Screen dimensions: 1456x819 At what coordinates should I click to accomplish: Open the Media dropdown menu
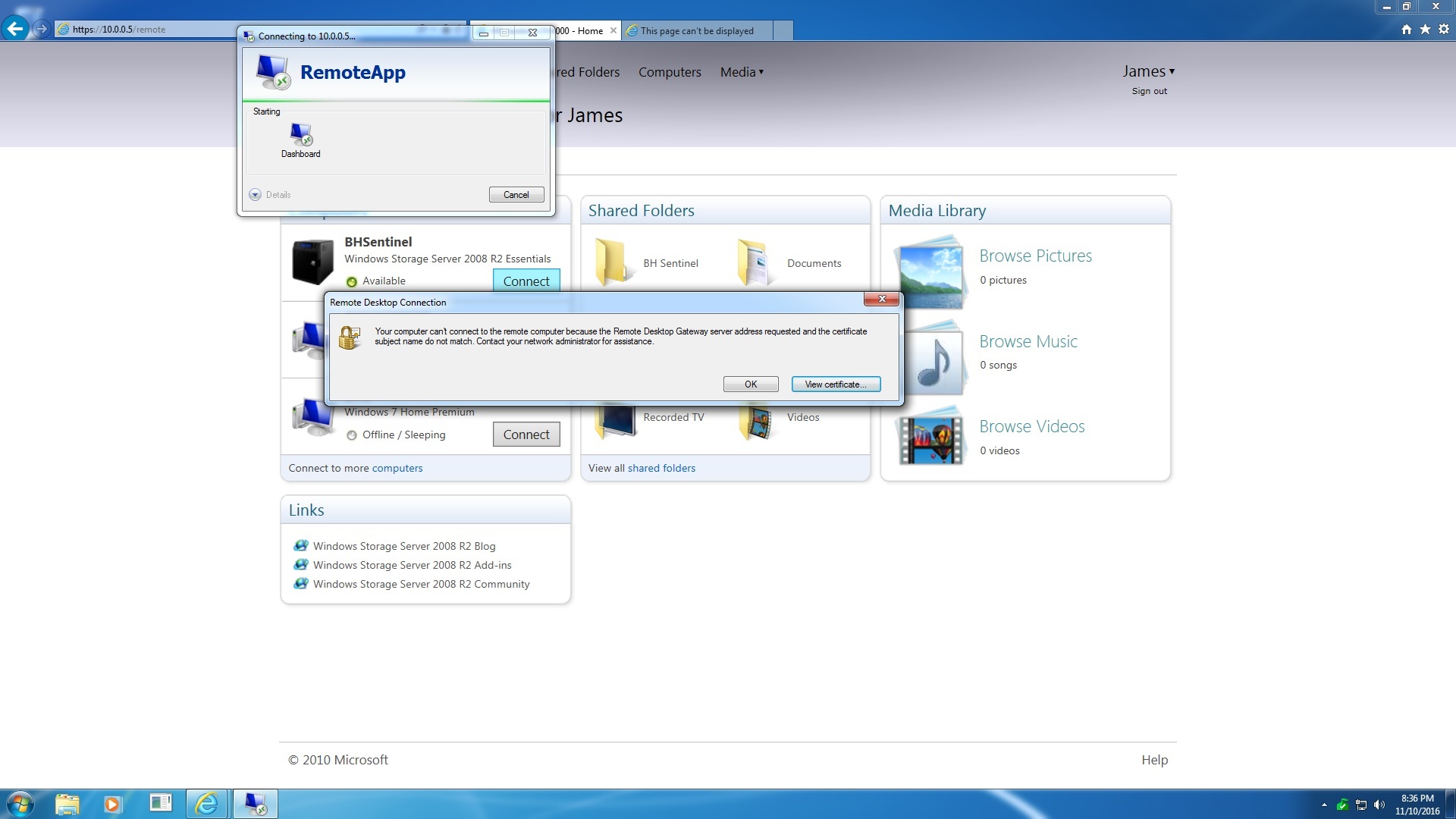click(x=742, y=72)
